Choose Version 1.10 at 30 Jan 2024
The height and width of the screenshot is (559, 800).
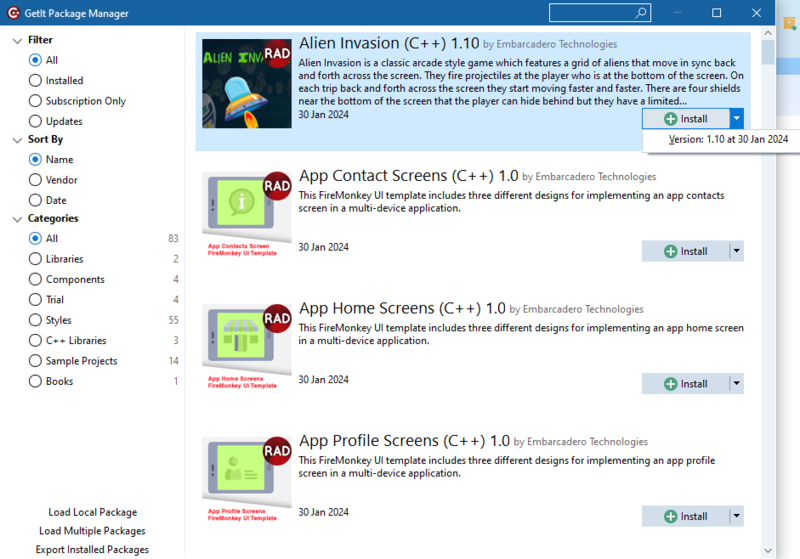728,139
